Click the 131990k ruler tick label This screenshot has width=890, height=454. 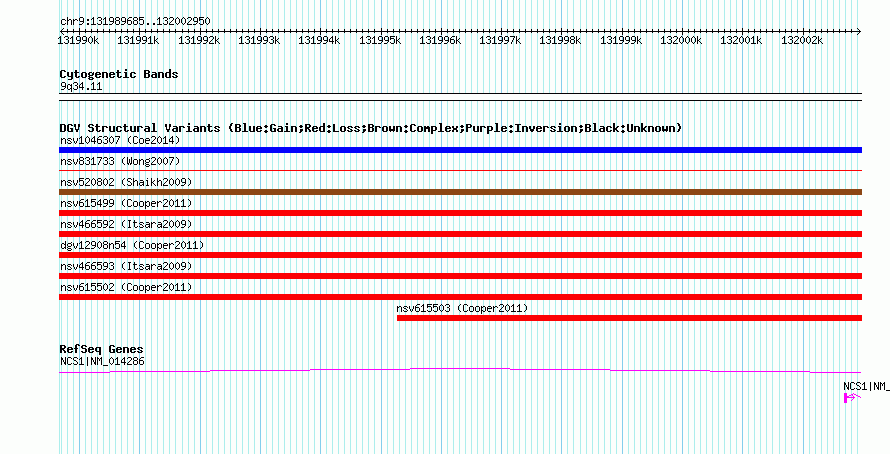78,41
